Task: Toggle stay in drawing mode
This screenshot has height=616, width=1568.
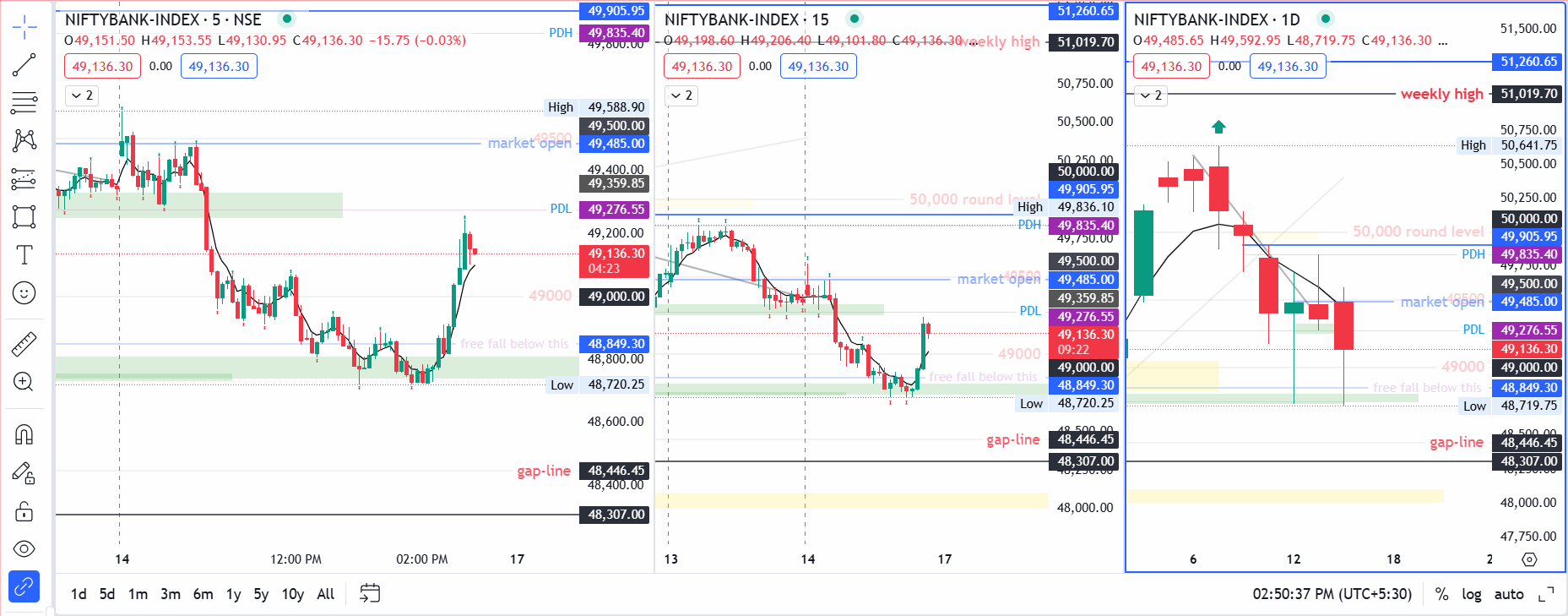Action: (24, 473)
